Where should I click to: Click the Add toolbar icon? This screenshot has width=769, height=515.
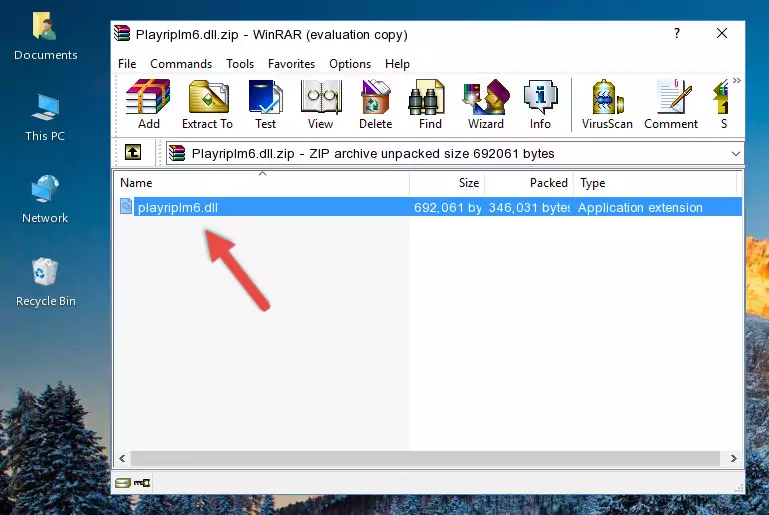tap(148, 104)
